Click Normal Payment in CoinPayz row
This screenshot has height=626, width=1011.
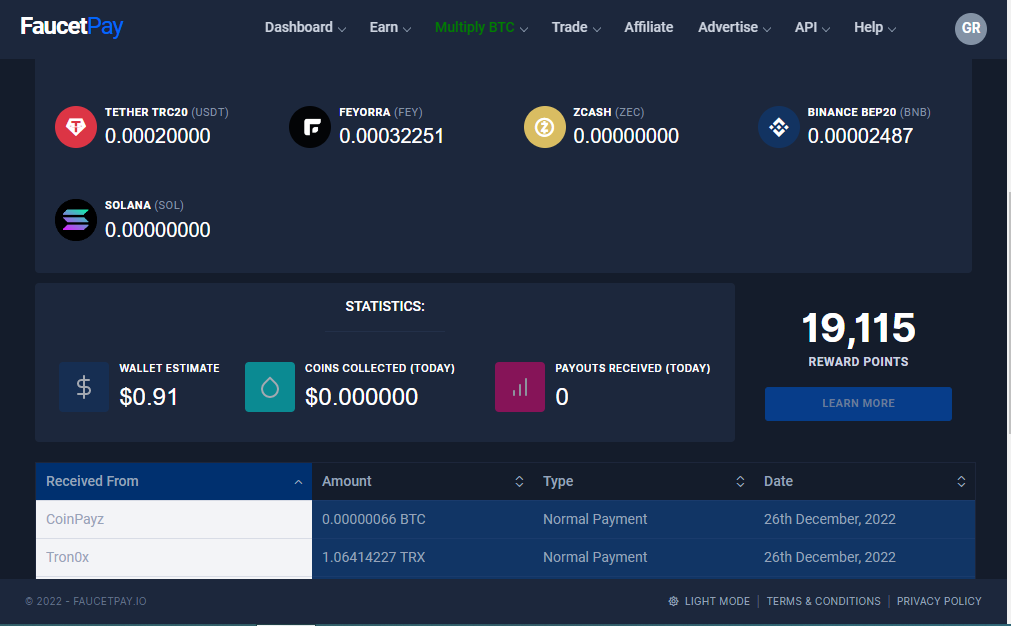pos(594,520)
